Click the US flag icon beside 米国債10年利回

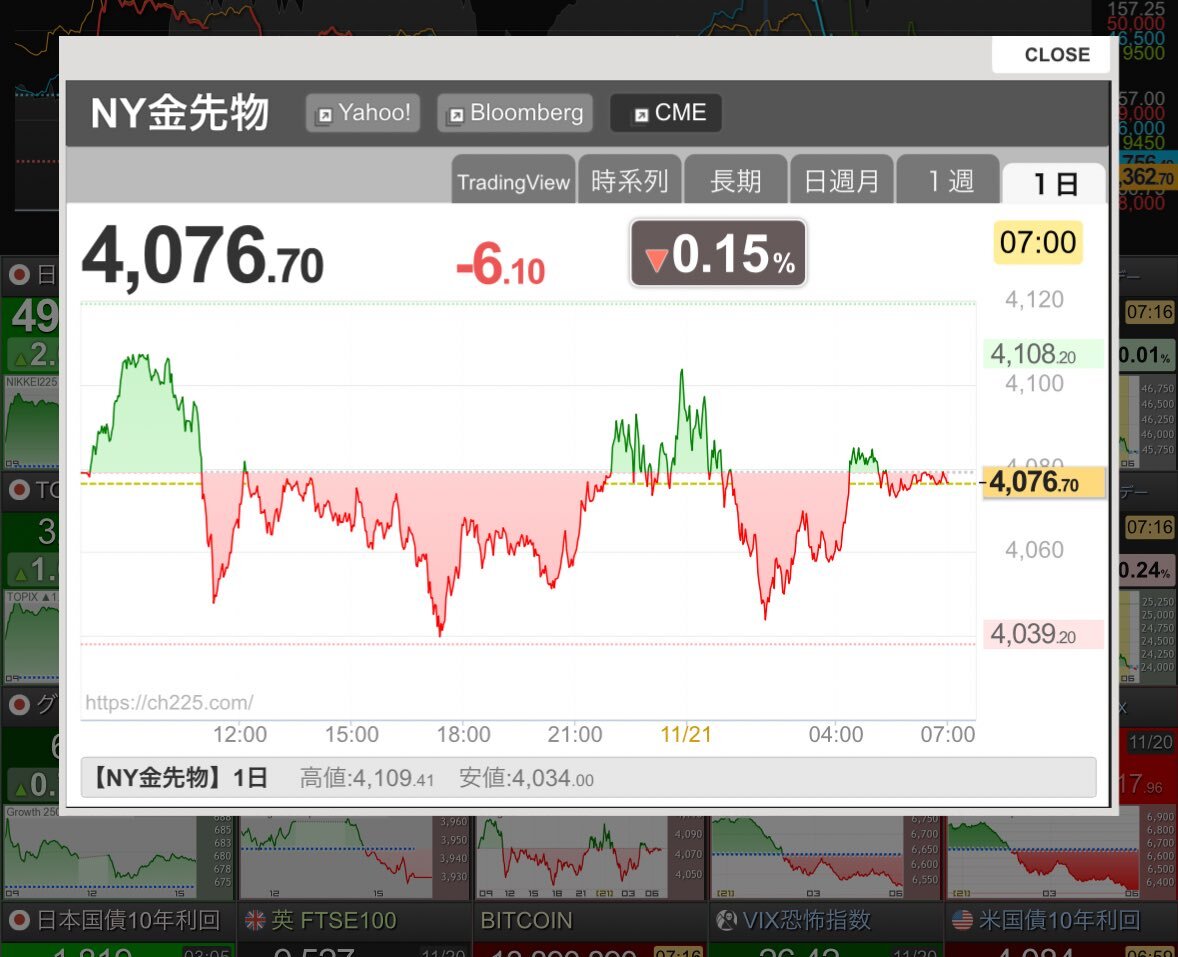pos(962,920)
